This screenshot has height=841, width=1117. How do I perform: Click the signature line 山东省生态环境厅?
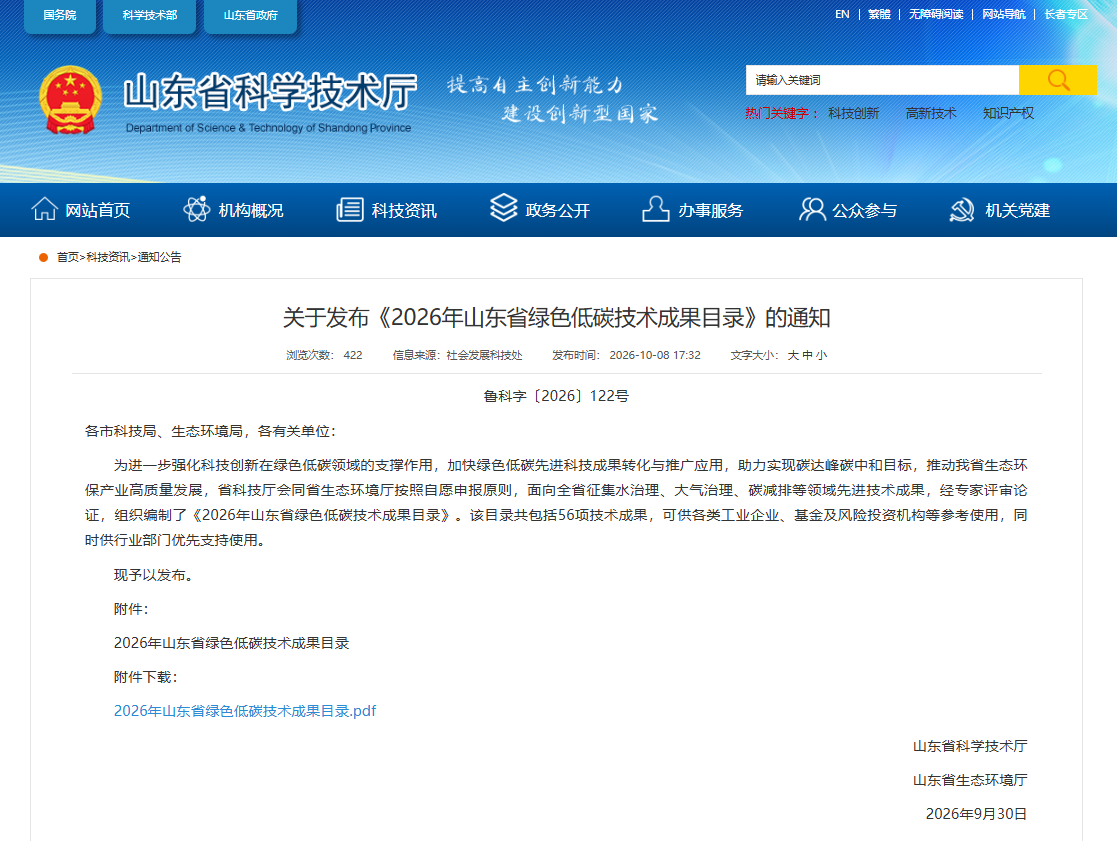point(970,780)
